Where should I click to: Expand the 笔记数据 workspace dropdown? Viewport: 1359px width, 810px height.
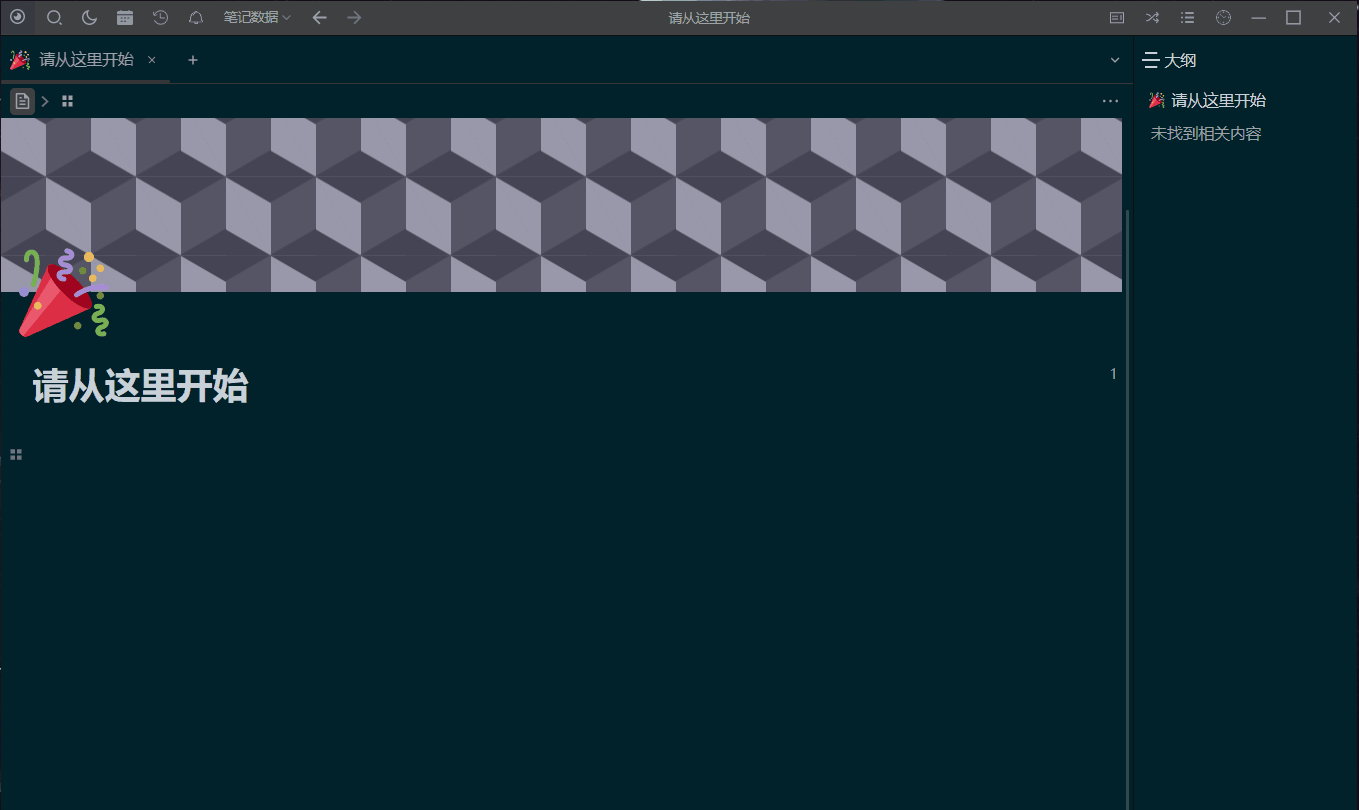(257, 17)
